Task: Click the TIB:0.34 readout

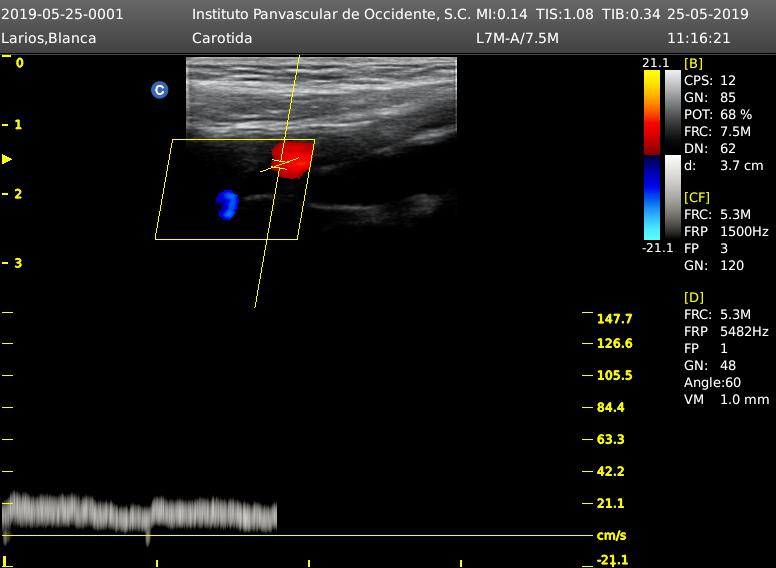Action: point(631,14)
